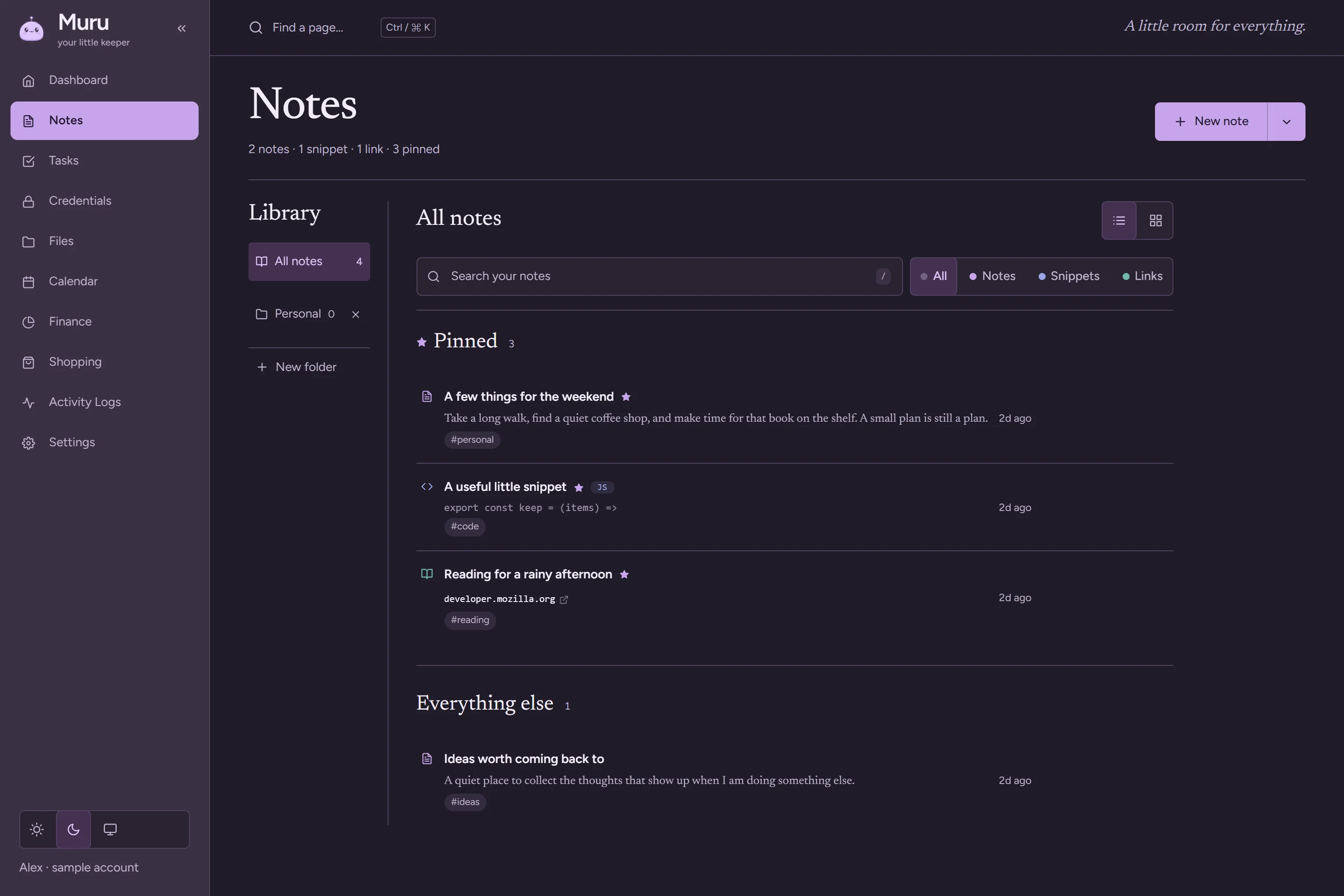The width and height of the screenshot is (1344, 896).
Task: Filter by Links type
Action: (x=1143, y=276)
